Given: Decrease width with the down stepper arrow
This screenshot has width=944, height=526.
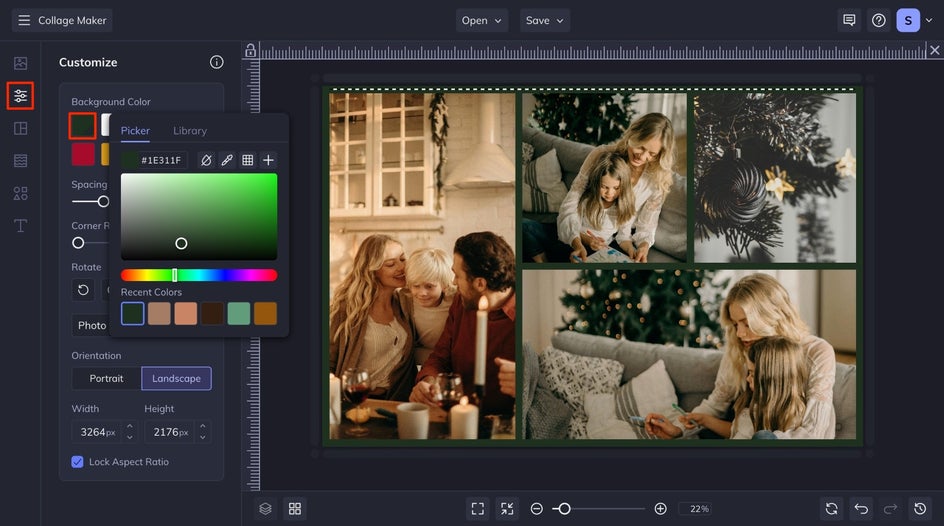Looking at the screenshot, I should tap(129, 438).
